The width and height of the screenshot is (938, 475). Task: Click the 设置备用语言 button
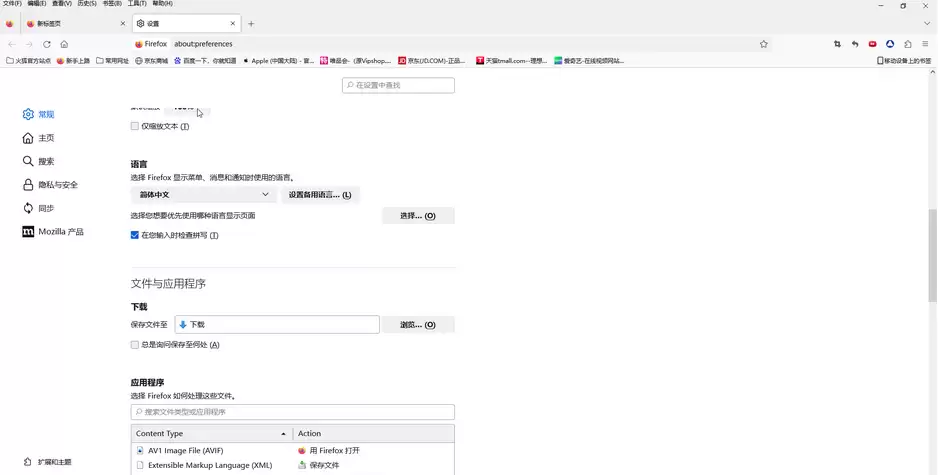320,195
